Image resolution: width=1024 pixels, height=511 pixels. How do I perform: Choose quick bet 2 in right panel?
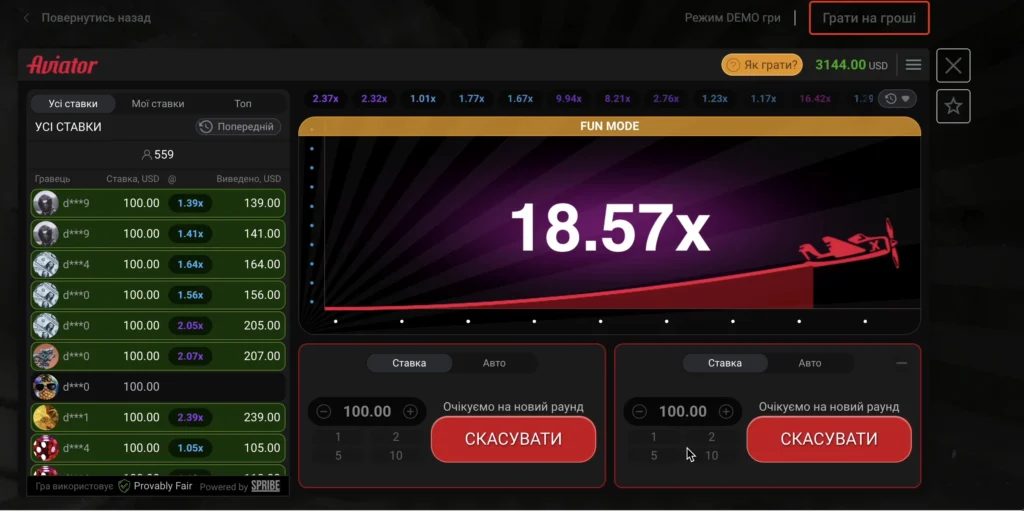711,437
